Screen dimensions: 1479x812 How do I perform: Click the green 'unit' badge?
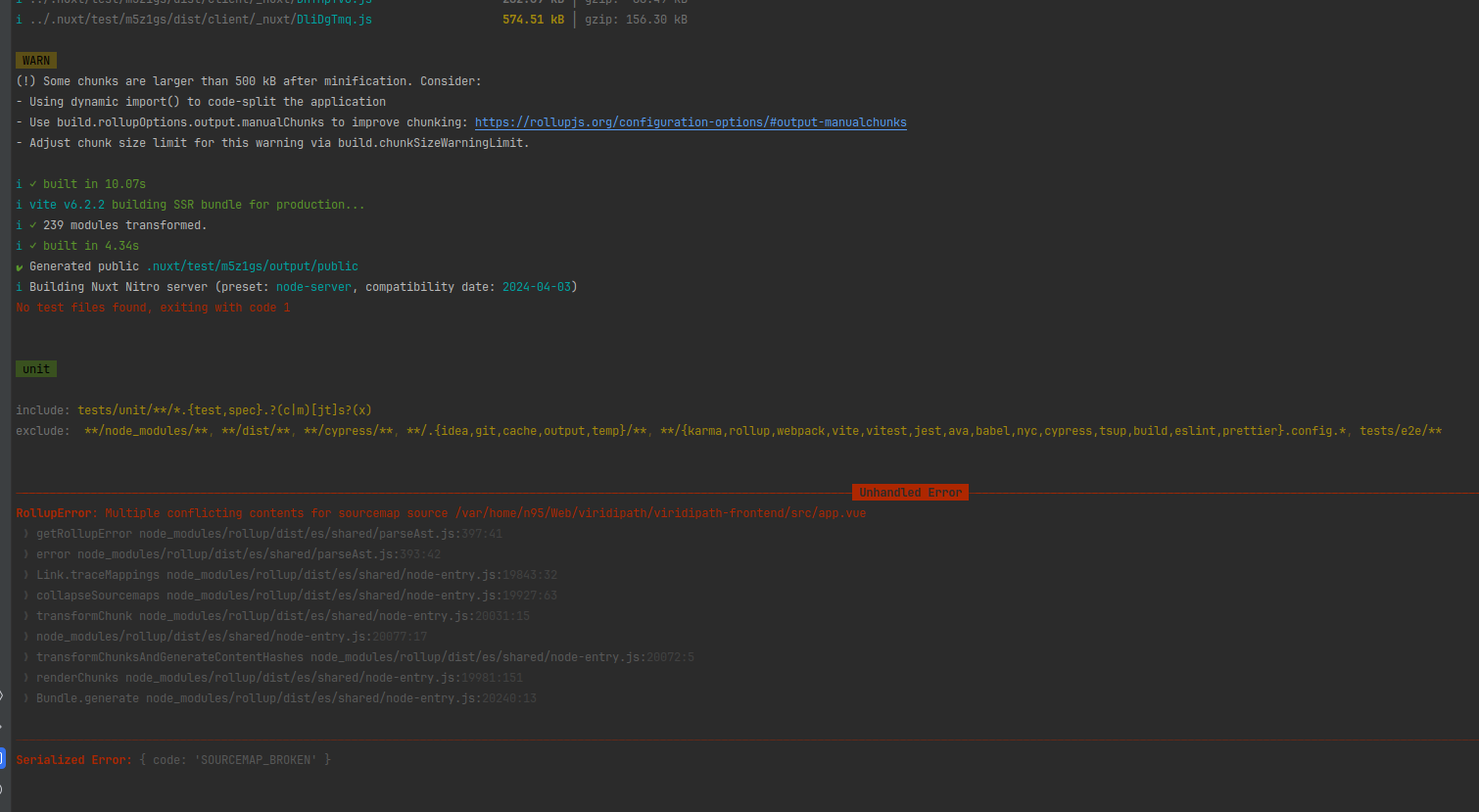coord(36,369)
